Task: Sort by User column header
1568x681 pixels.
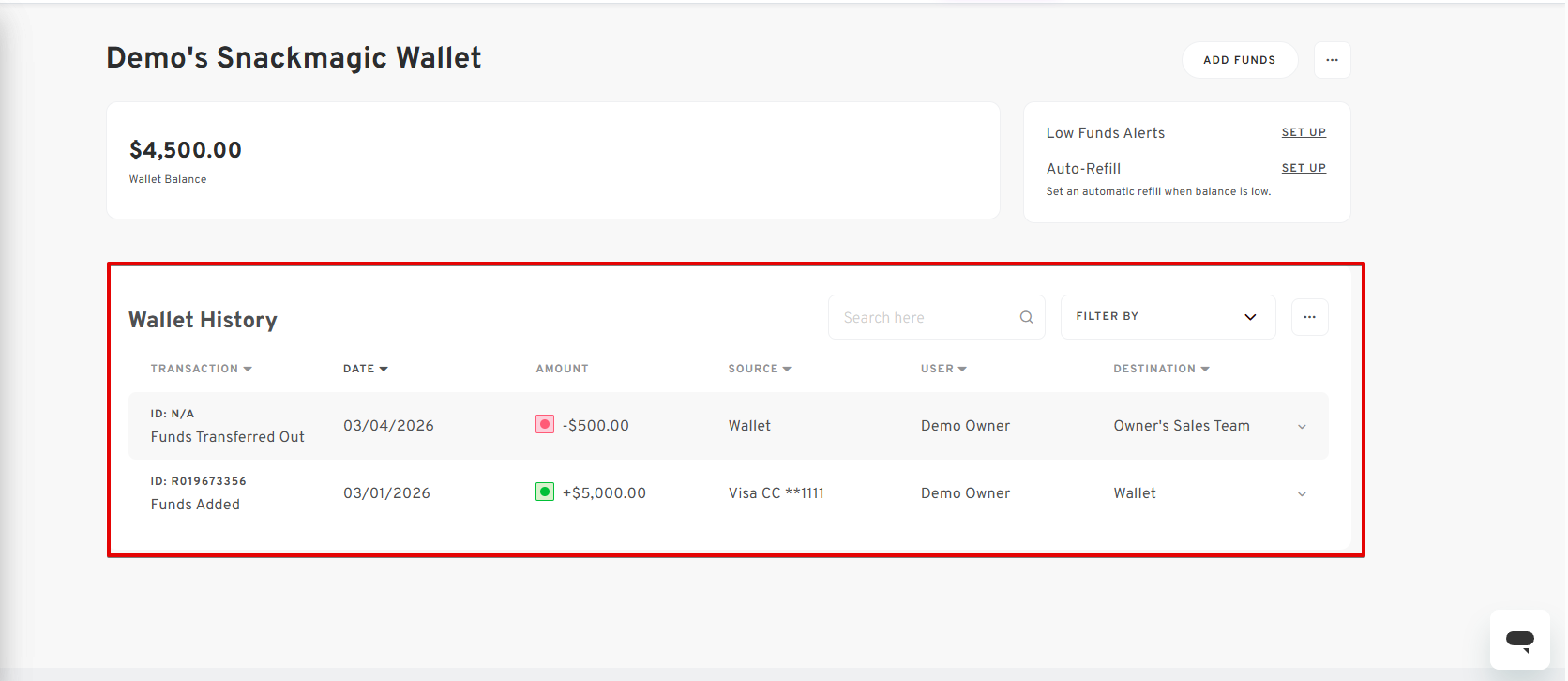Action: pyautogui.click(x=942, y=369)
